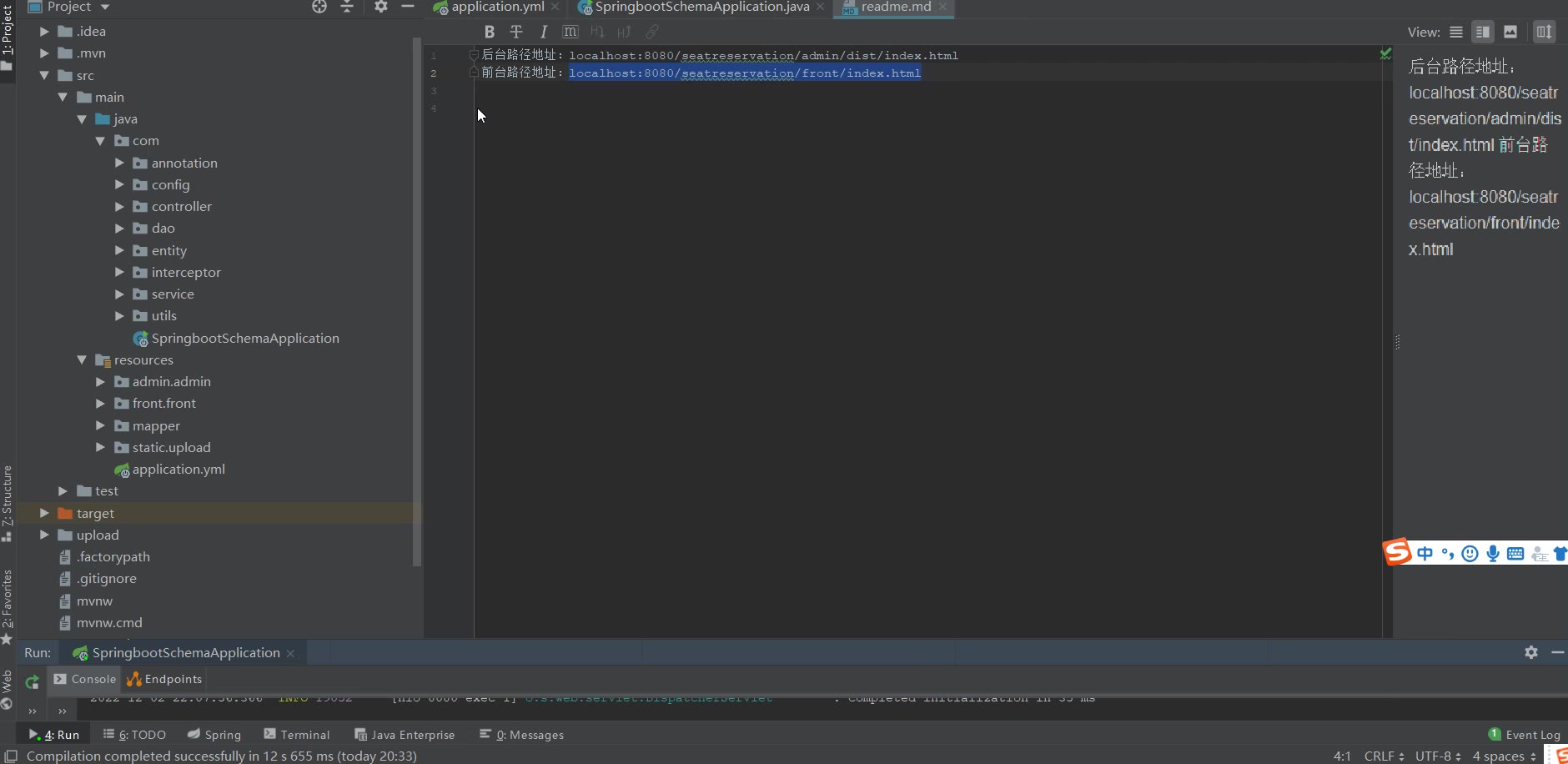Toggle monospace code formatting in markdown toolbar
Screen dimensions: 1568x764
pyautogui.click(x=570, y=32)
